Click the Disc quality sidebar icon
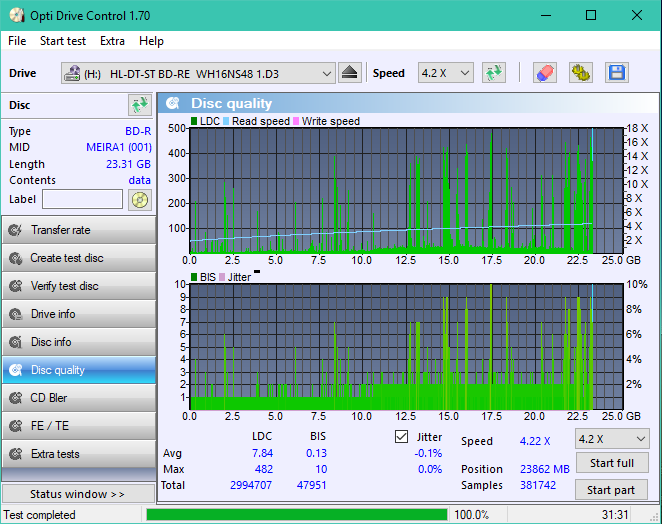Image resolution: width=662 pixels, height=524 pixels. click(16, 370)
